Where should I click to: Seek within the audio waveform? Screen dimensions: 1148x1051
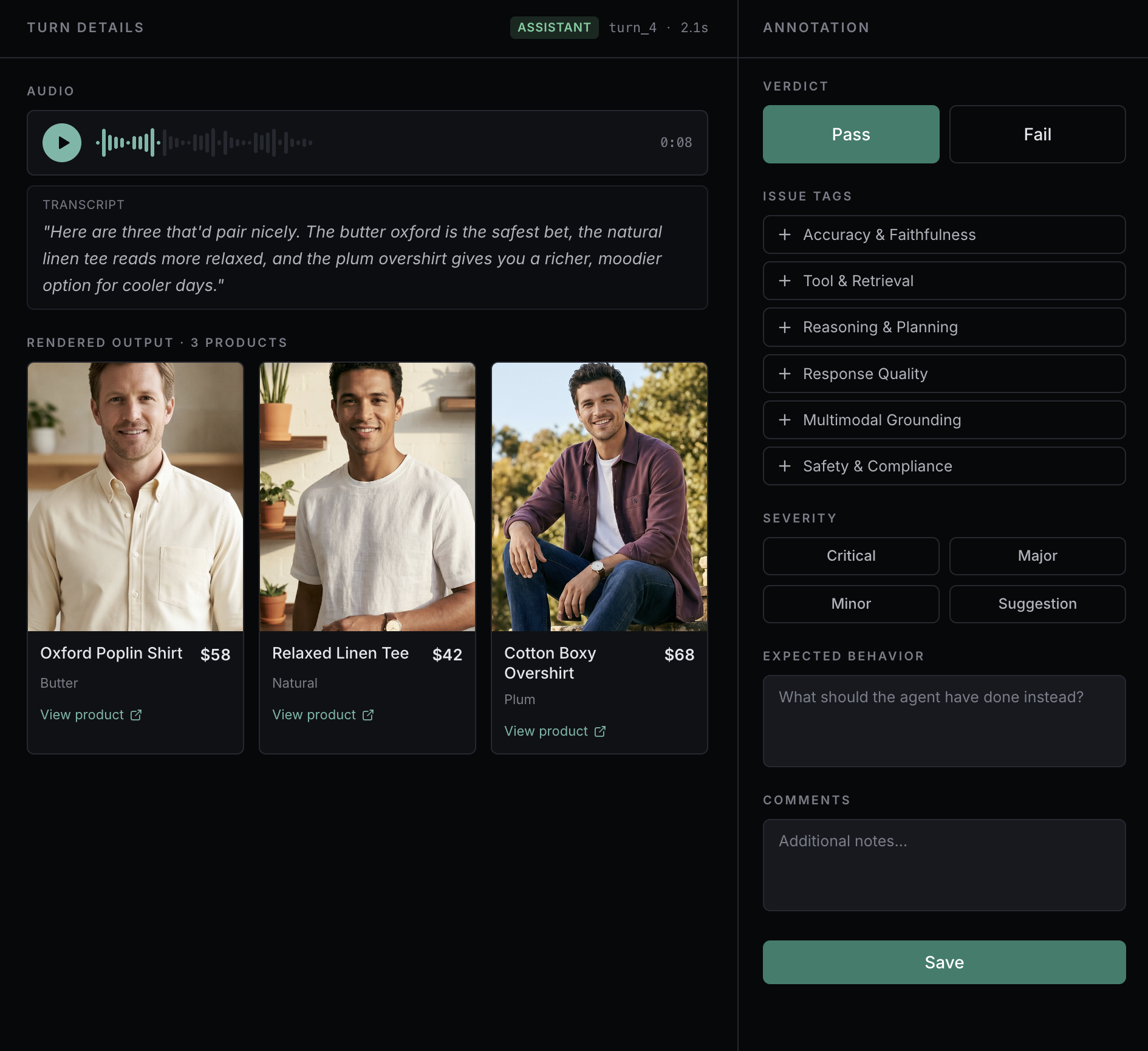[x=204, y=143]
